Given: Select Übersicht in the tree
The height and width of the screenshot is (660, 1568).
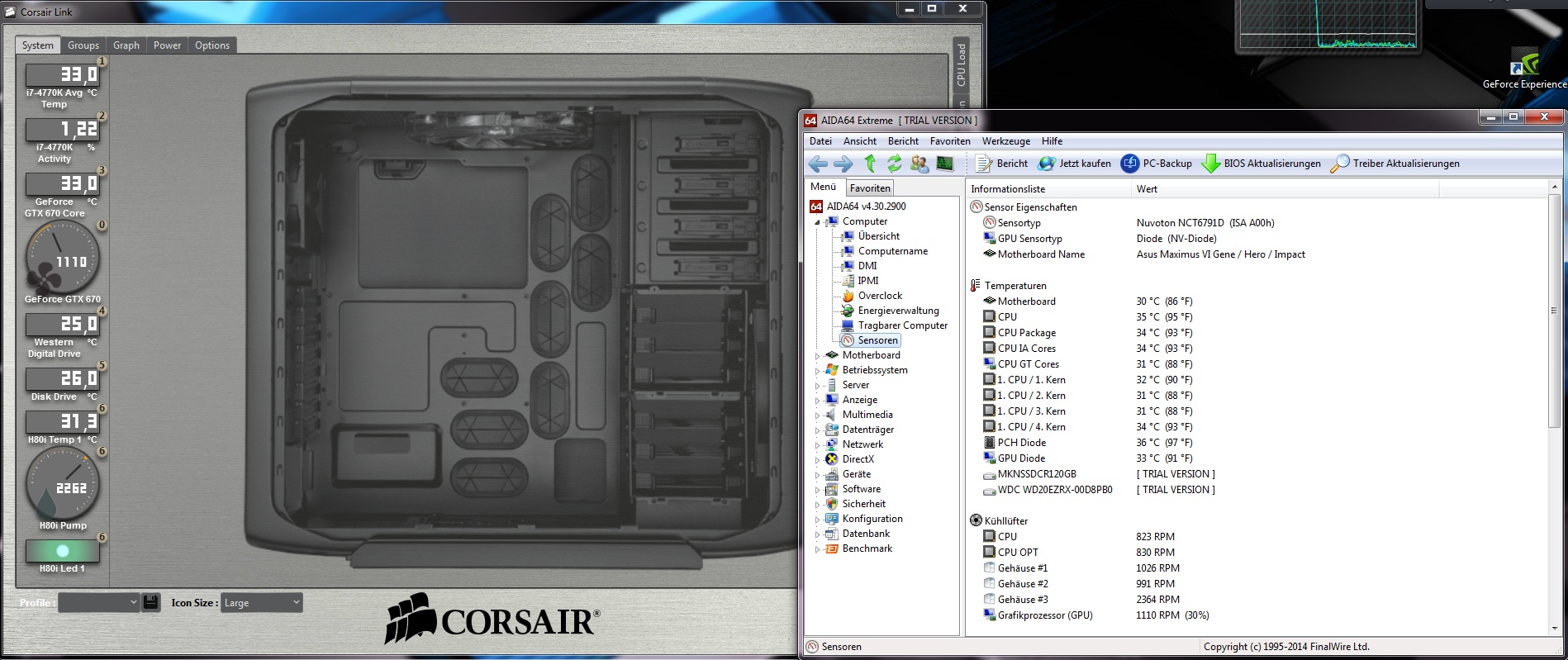Looking at the screenshot, I should coord(878,236).
